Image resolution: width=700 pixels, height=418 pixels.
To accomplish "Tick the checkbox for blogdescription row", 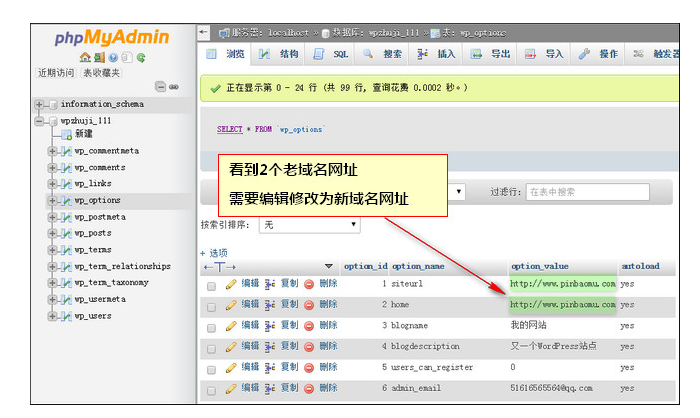I will pyautogui.click(x=212, y=349).
